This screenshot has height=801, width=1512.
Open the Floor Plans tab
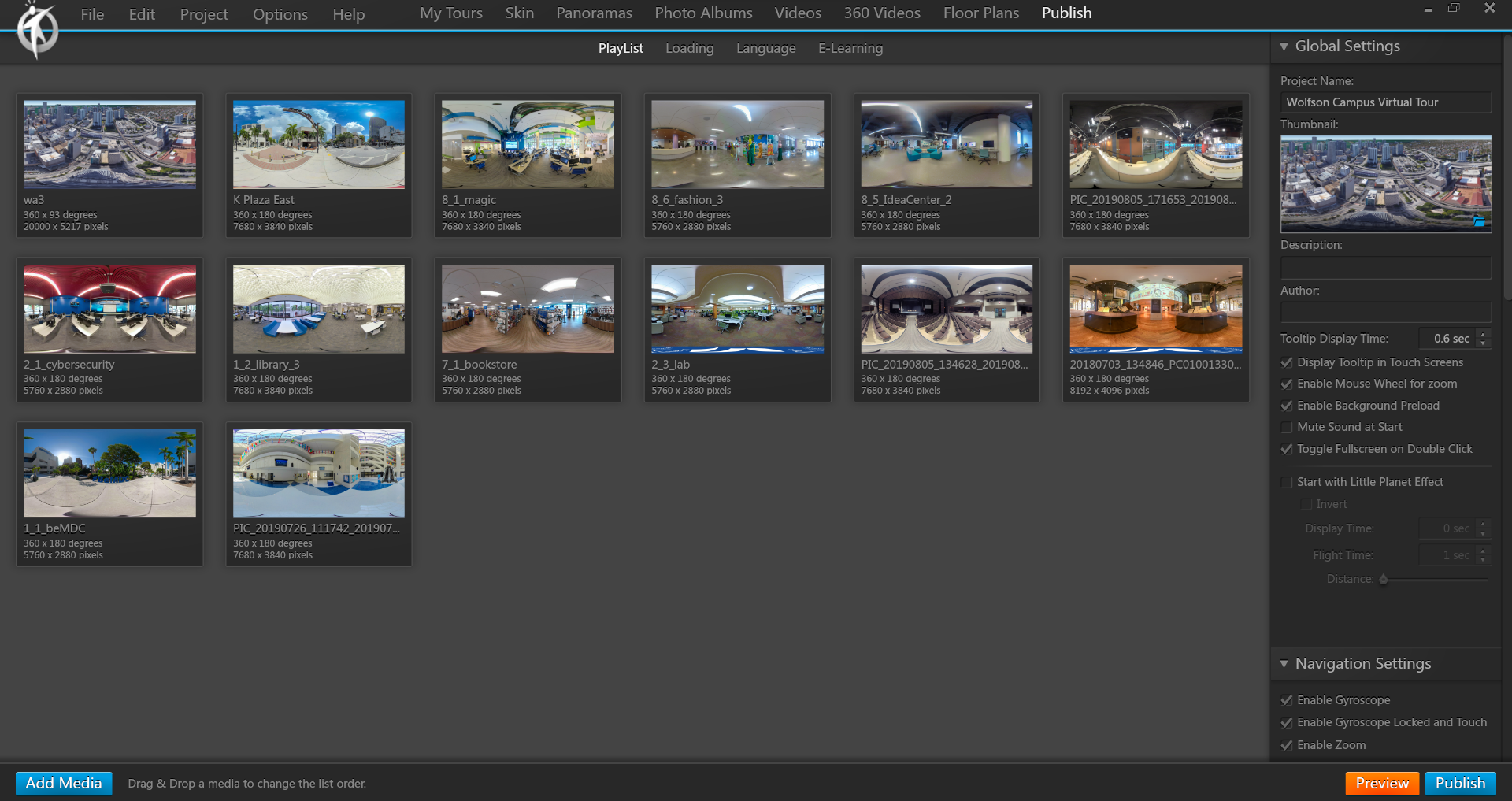pos(980,13)
